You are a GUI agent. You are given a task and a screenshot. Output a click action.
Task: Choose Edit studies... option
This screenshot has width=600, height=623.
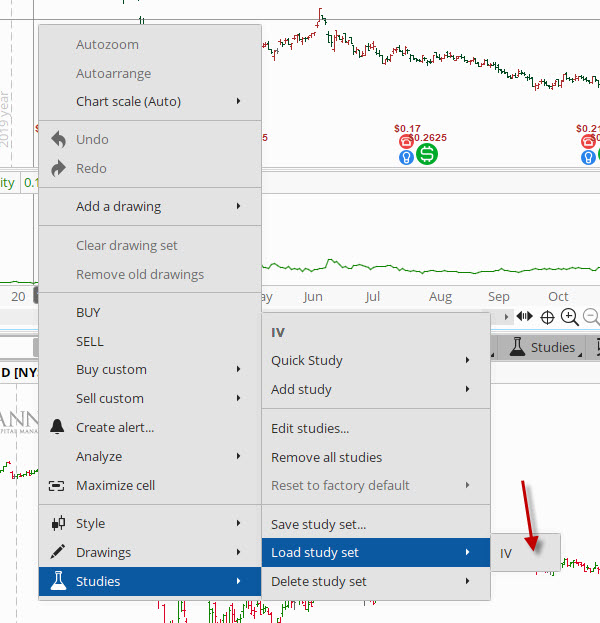pos(310,428)
